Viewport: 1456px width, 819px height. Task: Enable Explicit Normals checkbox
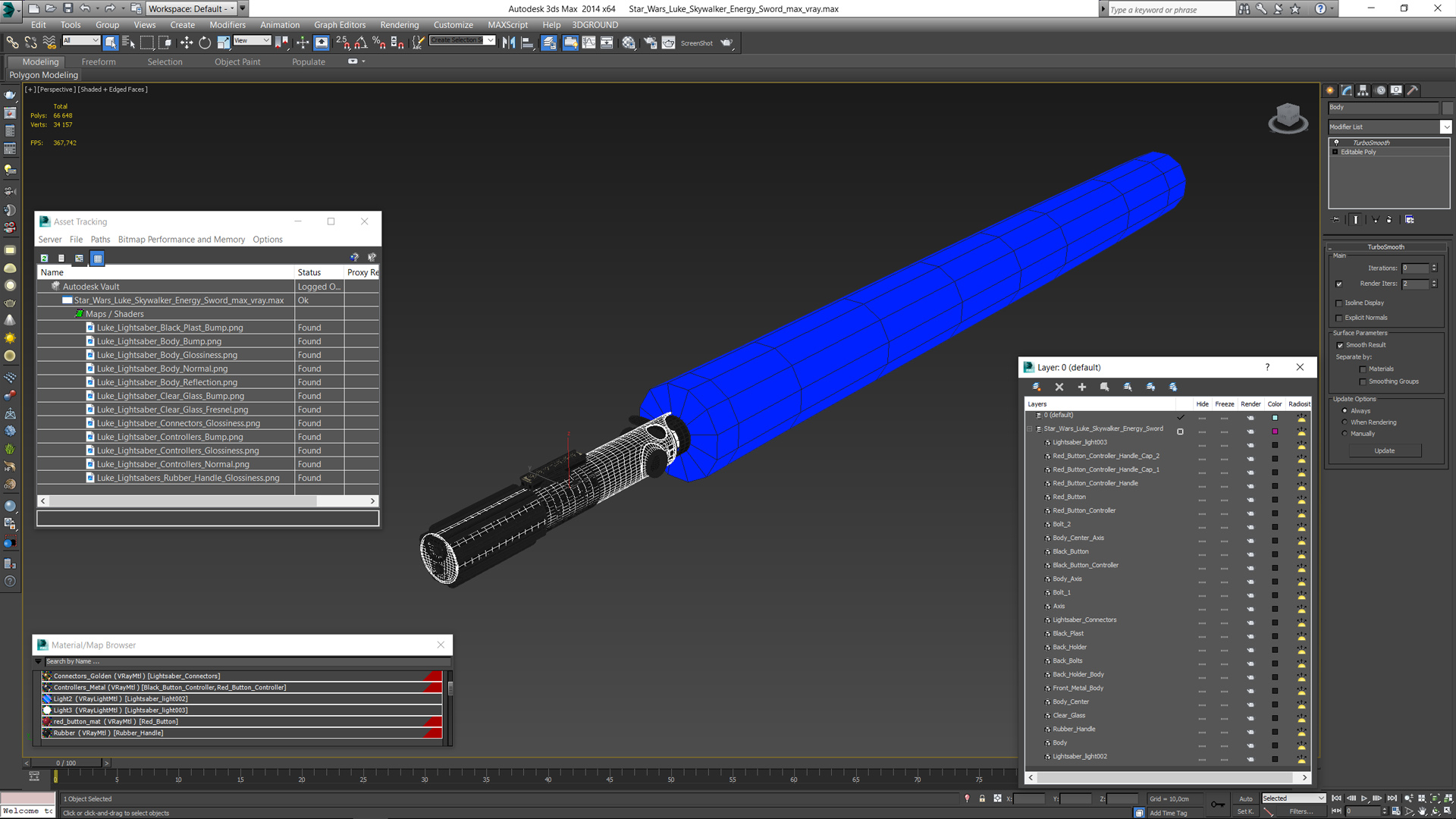(1338, 318)
